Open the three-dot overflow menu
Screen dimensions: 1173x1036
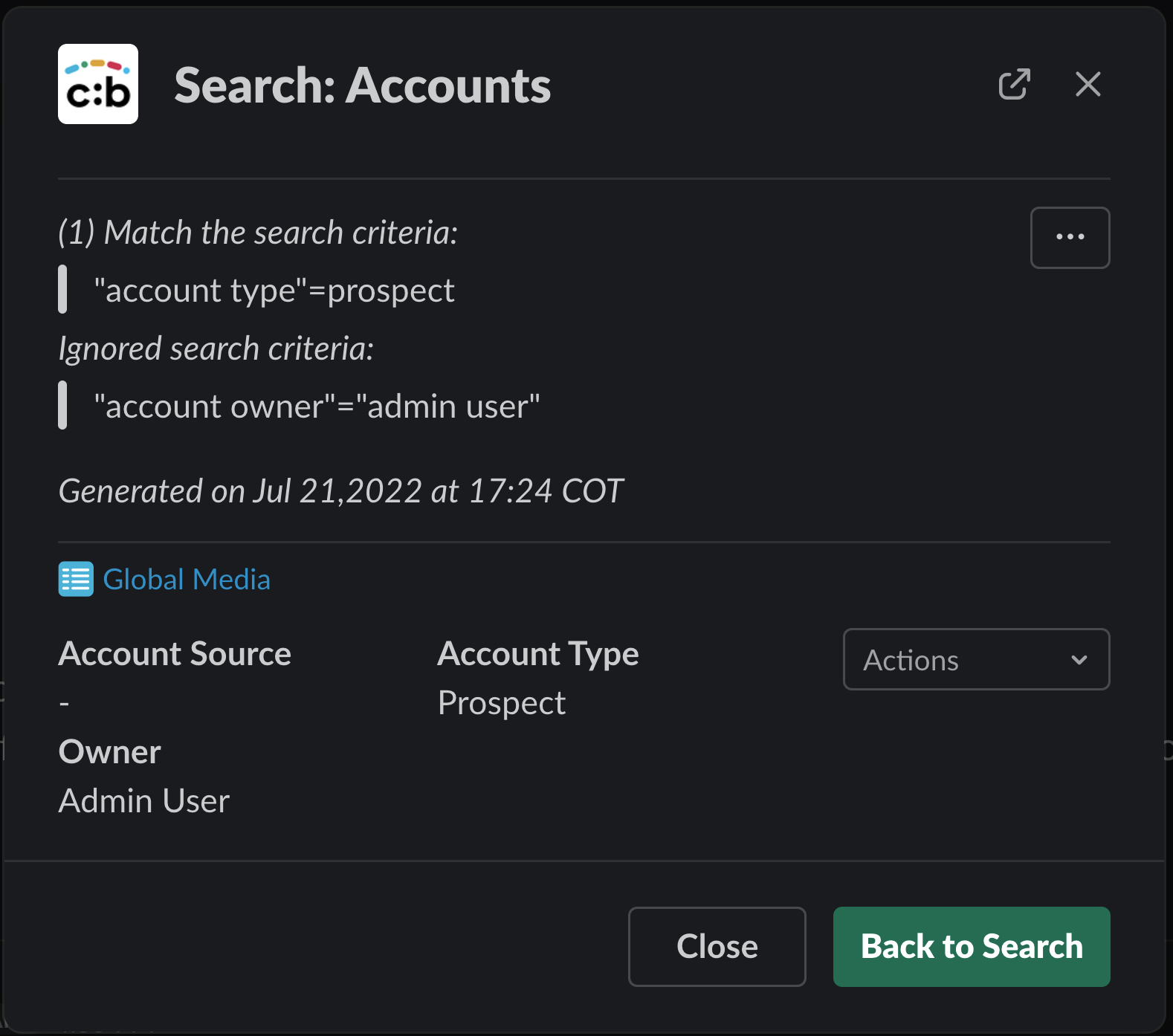click(1070, 238)
